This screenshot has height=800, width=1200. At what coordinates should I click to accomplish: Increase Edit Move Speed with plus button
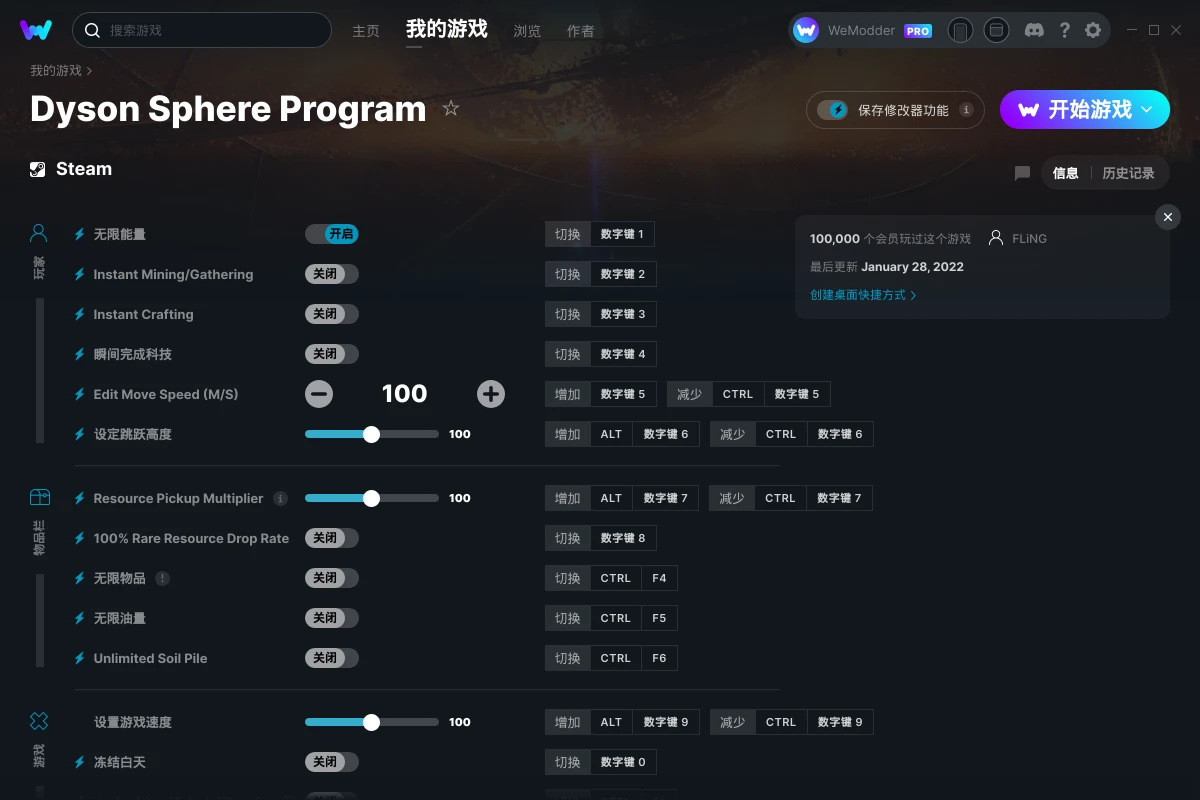491,394
